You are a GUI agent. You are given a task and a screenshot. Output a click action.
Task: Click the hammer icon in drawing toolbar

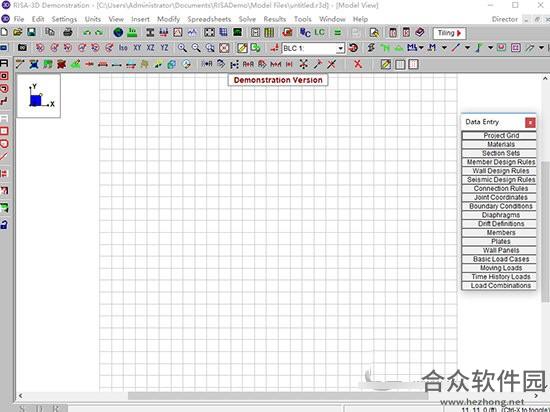[318, 64]
